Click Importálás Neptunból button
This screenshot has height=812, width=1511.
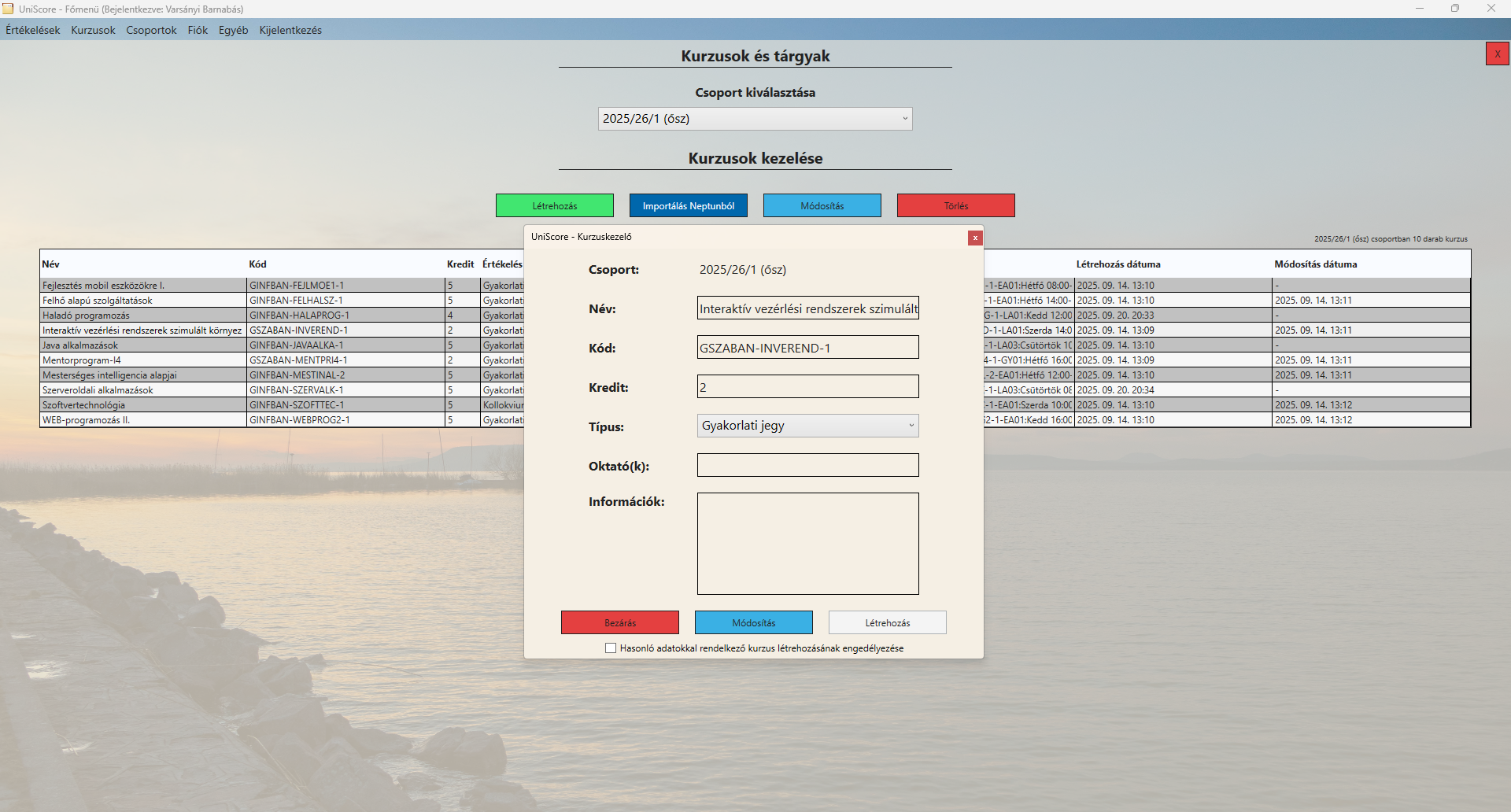point(688,205)
